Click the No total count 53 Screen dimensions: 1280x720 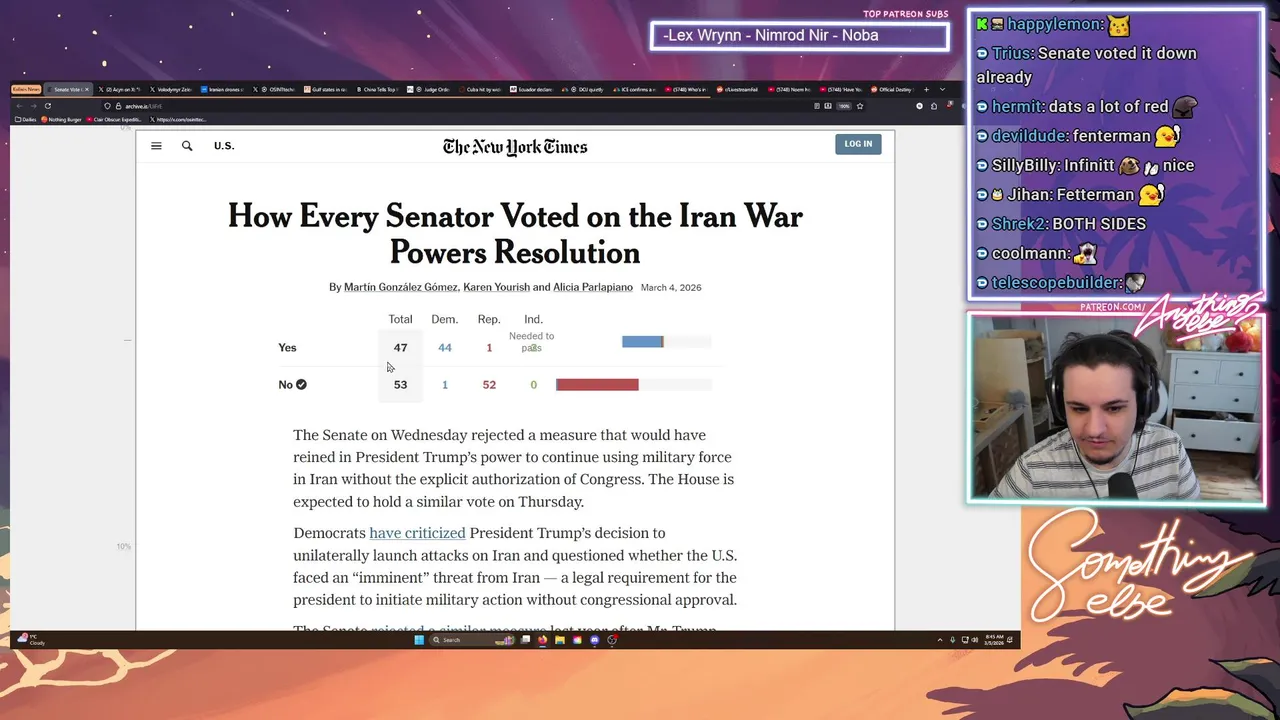pyautogui.click(x=400, y=385)
